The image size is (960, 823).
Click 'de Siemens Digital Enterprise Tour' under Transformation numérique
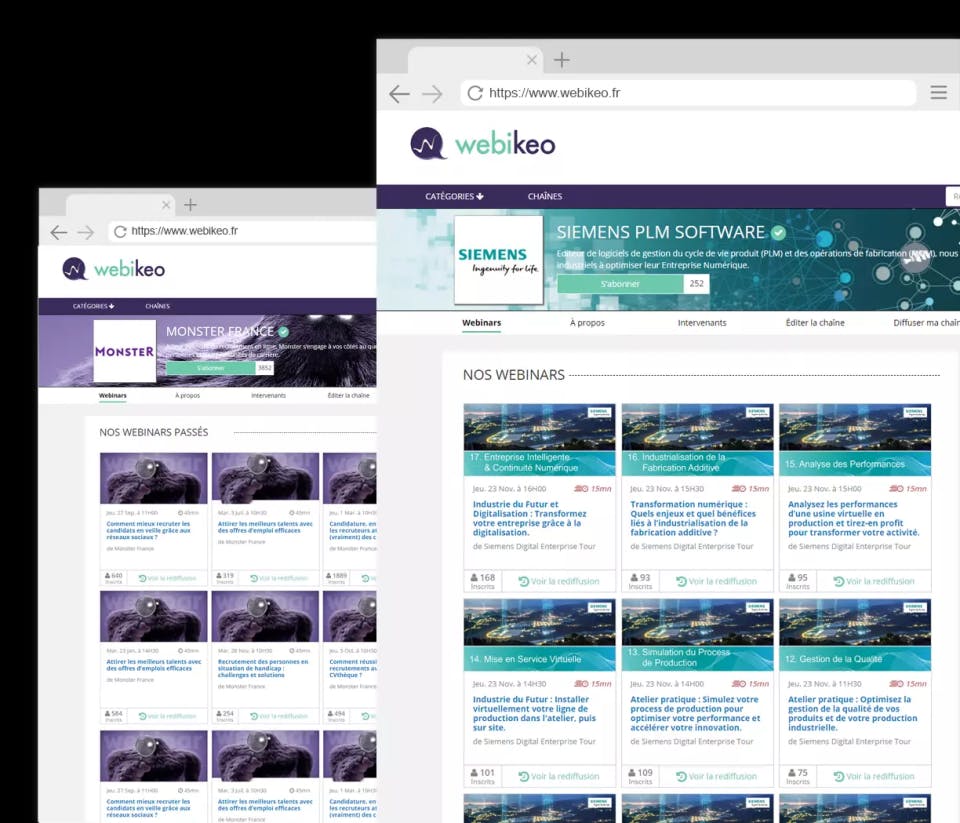coord(692,546)
